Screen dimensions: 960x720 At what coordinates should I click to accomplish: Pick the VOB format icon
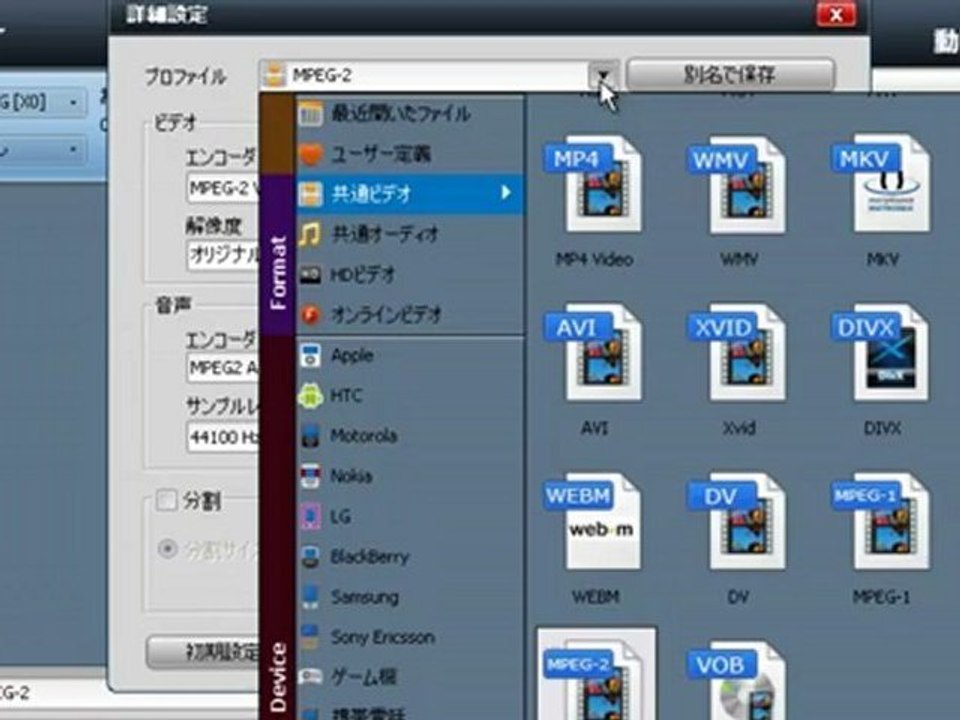coord(737,681)
